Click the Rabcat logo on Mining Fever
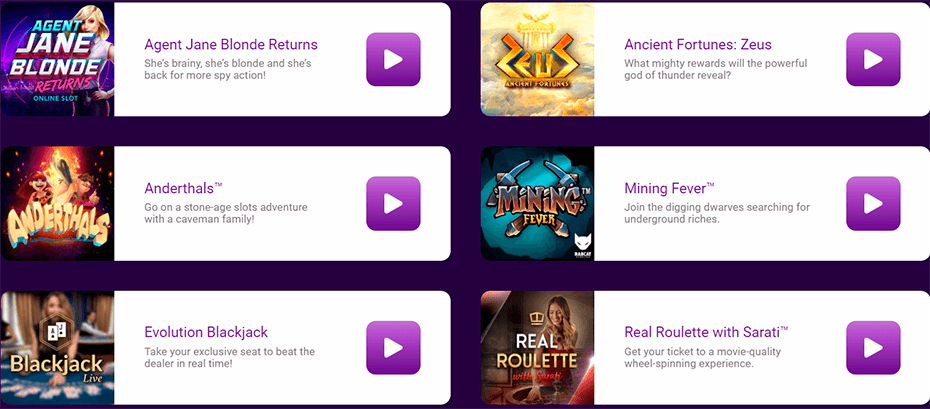The width and height of the screenshot is (930, 409). [581, 246]
